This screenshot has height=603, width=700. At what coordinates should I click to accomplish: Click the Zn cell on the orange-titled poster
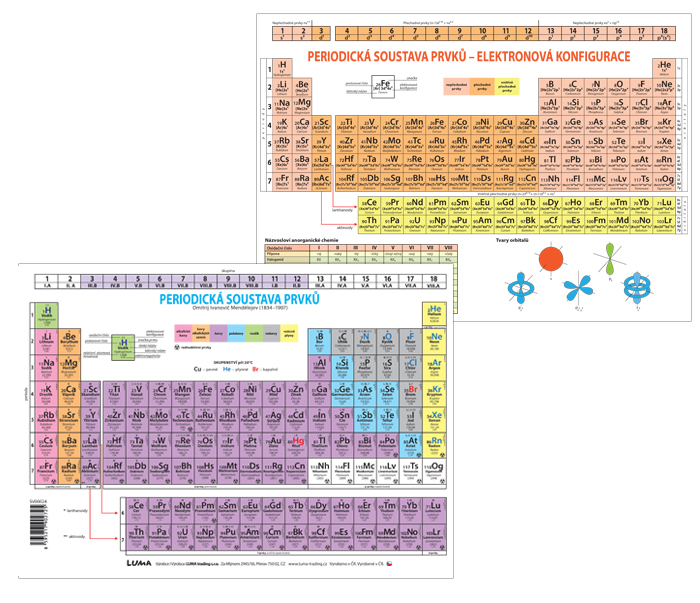point(527,125)
